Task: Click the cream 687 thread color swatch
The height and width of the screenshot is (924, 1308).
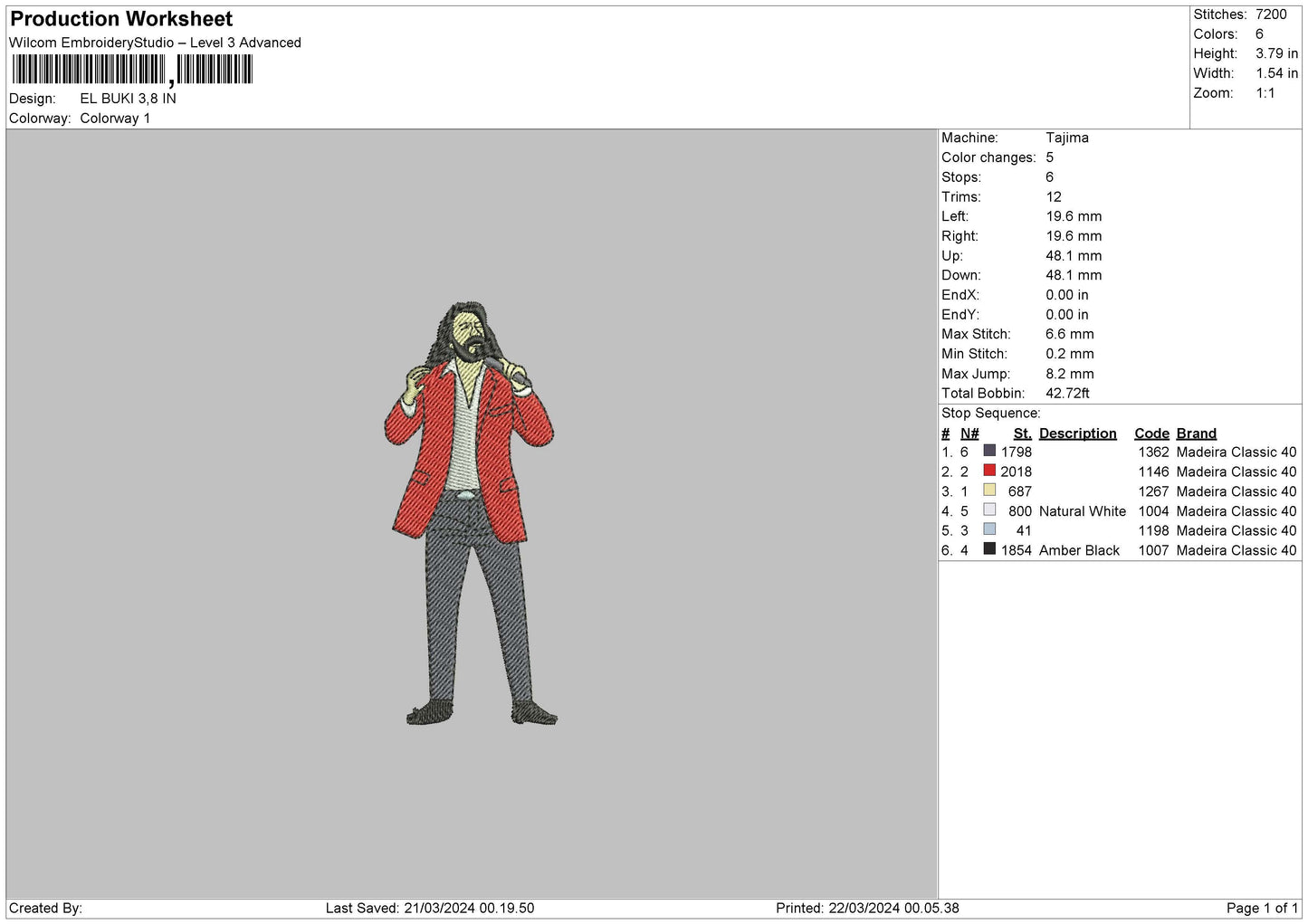Action: tap(989, 491)
